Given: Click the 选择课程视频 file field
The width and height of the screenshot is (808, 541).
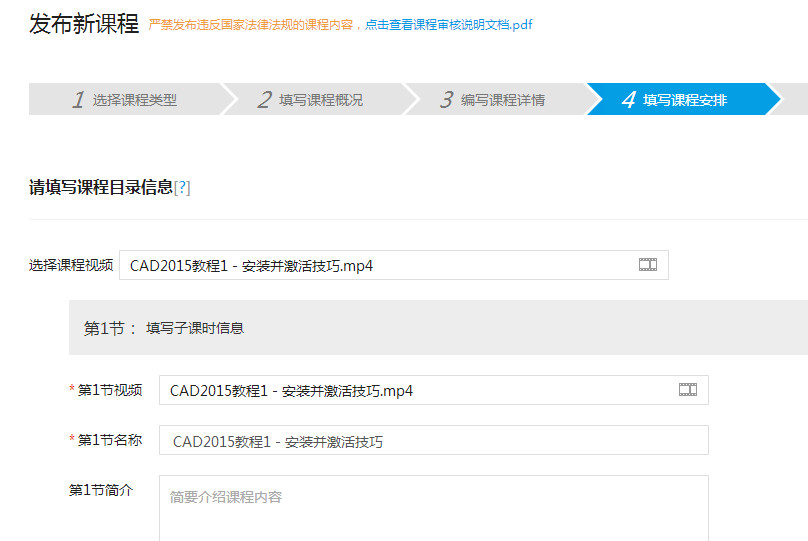Looking at the screenshot, I should pyautogui.click(x=394, y=265).
